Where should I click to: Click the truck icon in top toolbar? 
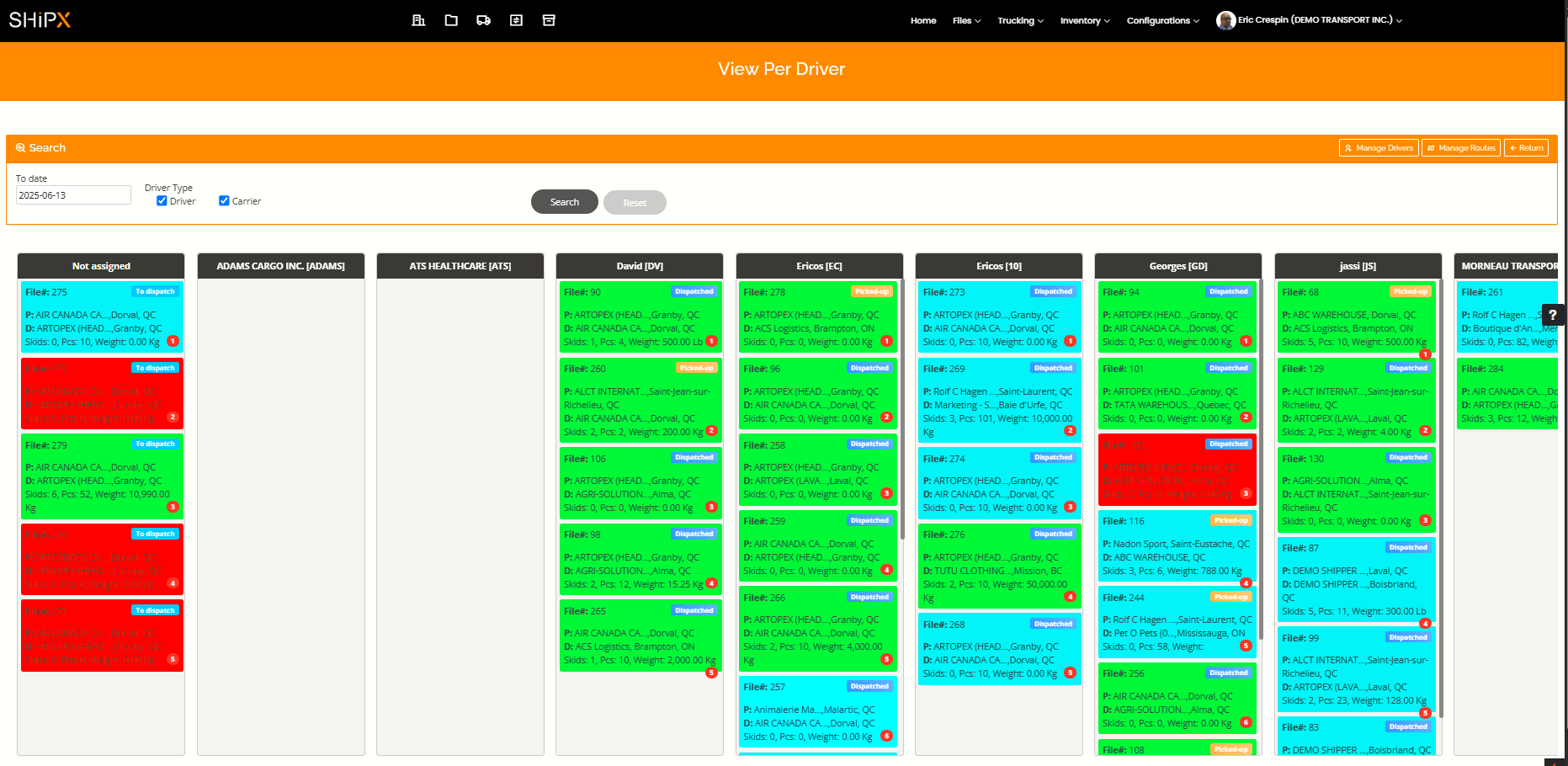(483, 20)
